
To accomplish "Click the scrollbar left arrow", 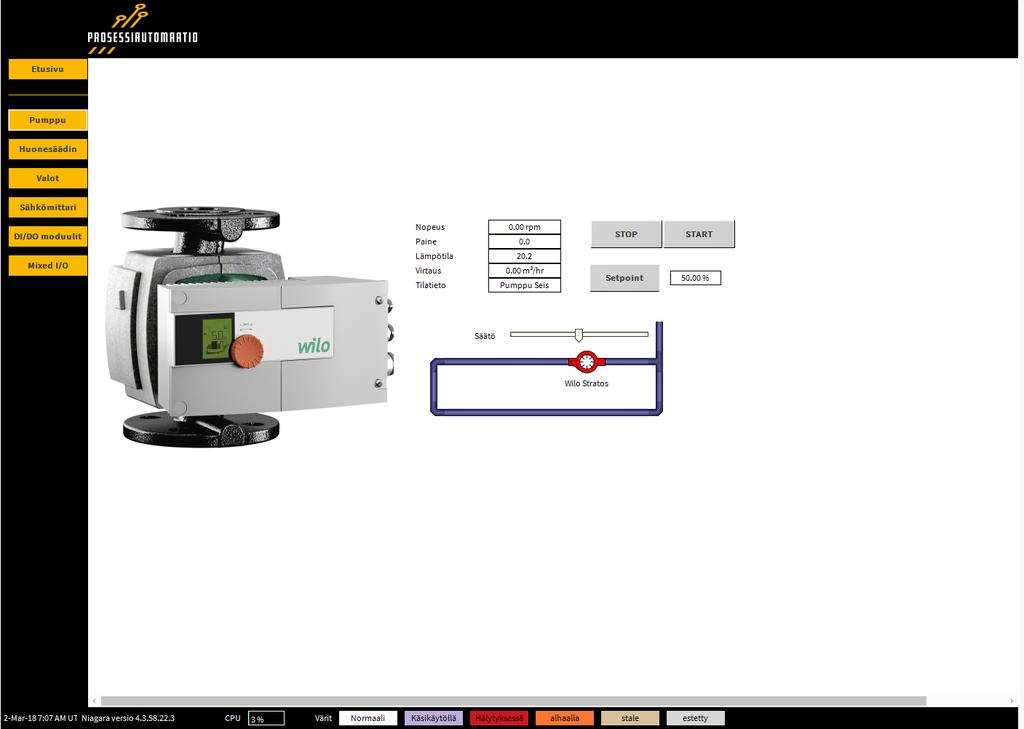I will coord(94,701).
